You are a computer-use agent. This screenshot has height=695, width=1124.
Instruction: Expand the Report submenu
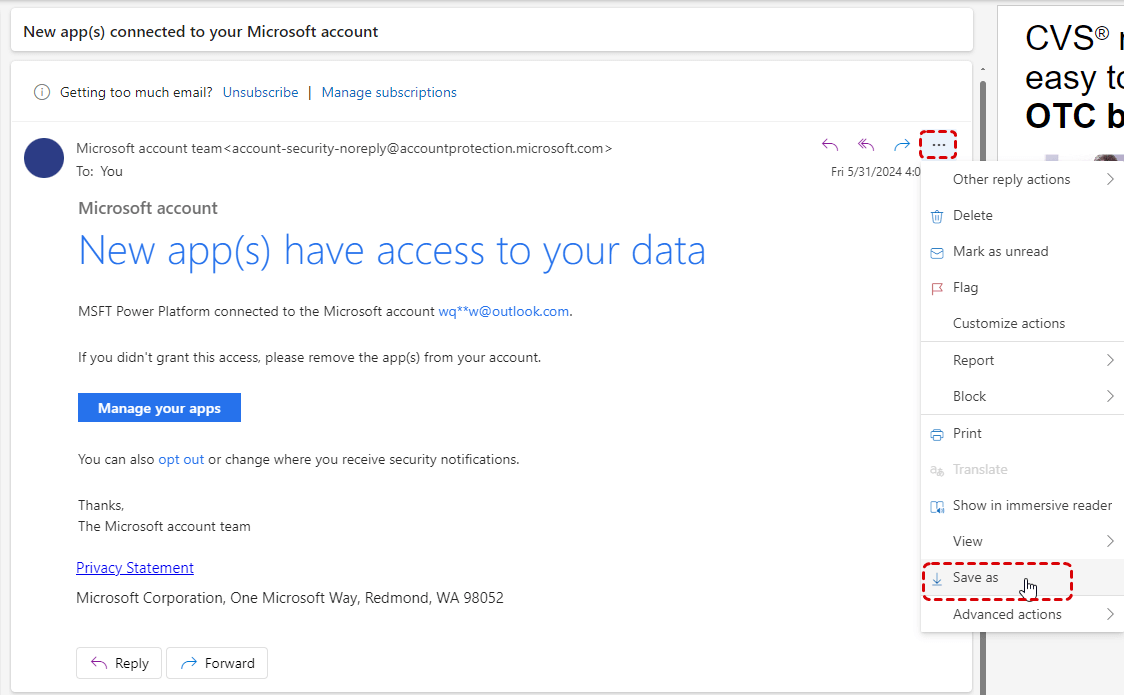point(1110,360)
